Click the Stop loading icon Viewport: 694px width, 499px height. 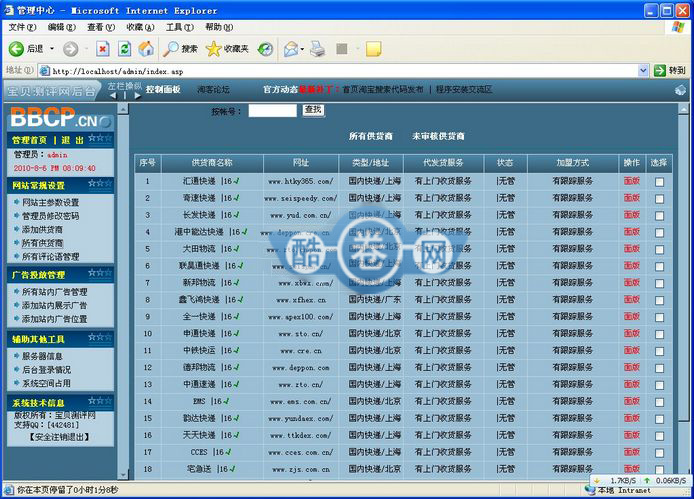[x=103, y=49]
